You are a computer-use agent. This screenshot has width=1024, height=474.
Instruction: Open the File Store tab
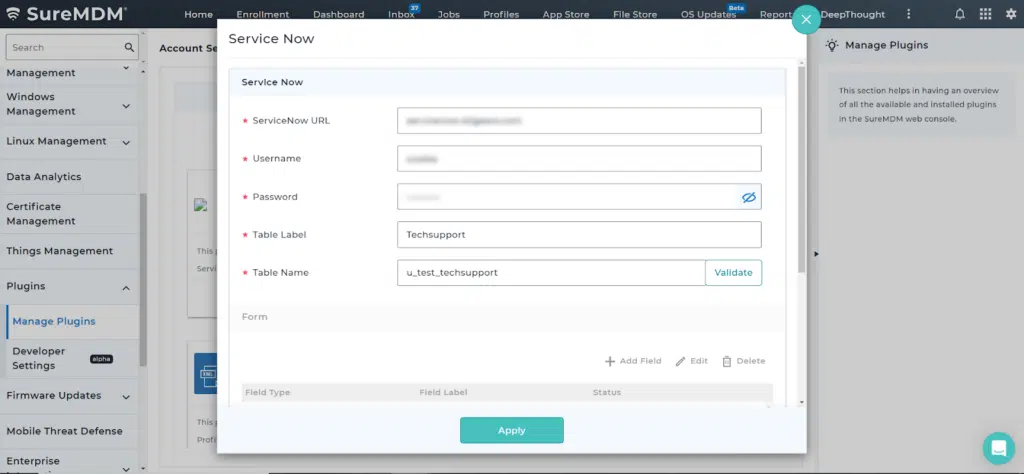[634, 14]
